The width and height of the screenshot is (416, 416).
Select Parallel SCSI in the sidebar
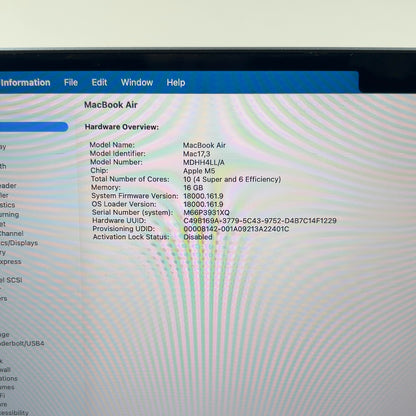pos(11,280)
